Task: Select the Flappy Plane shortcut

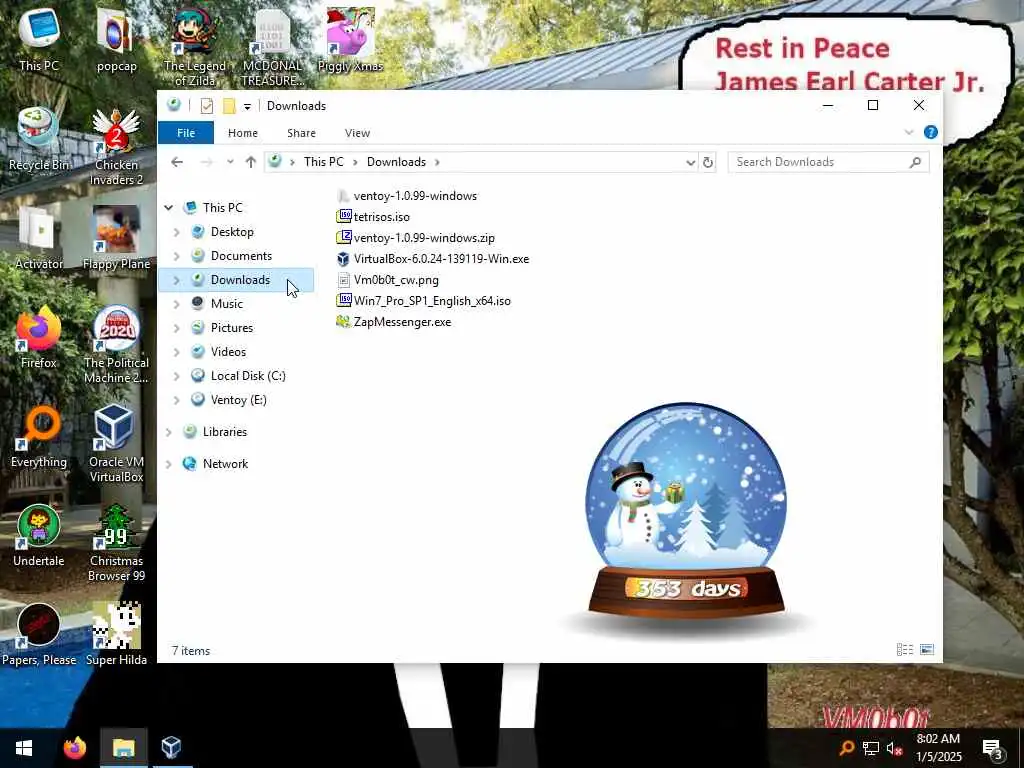Action: pos(116,238)
